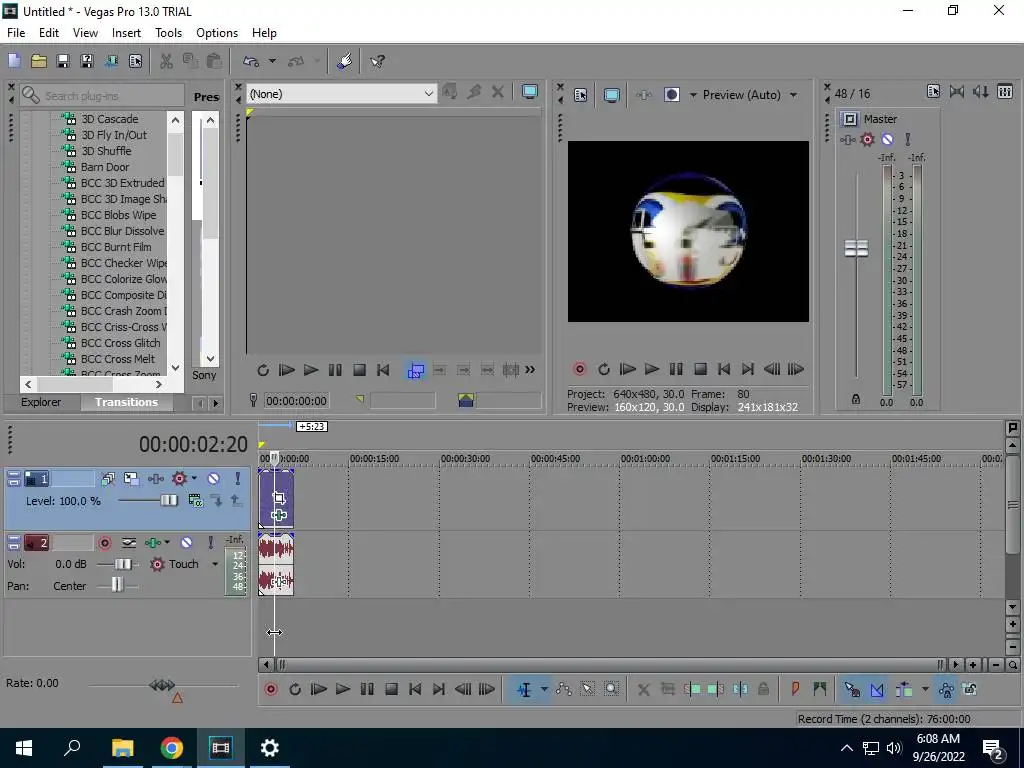This screenshot has width=1024, height=768.
Task: Solo video track 1
Action: (238, 479)
